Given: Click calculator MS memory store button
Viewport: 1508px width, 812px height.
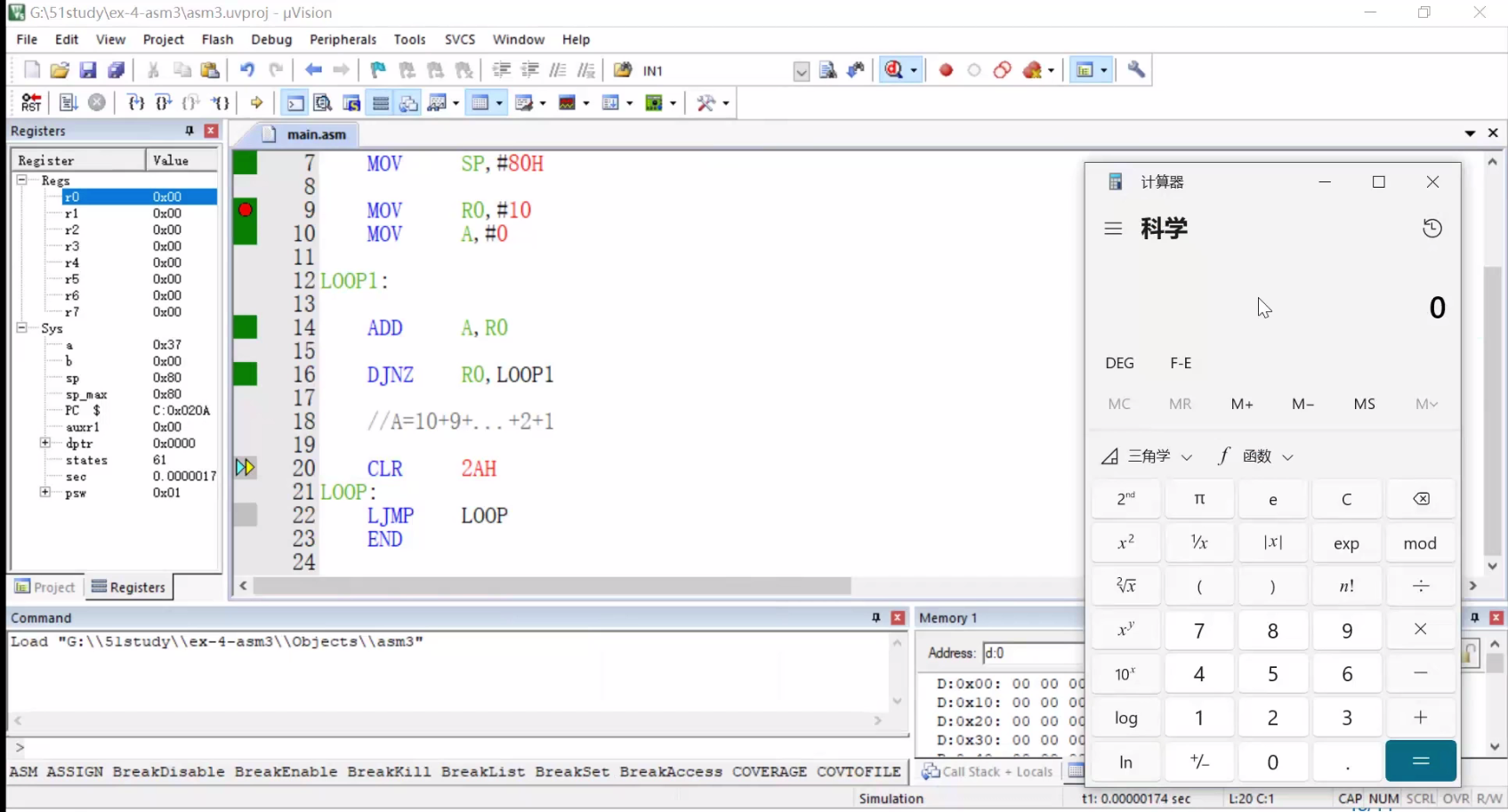Looking at the screenshot, I should (x=1364, y=404).
